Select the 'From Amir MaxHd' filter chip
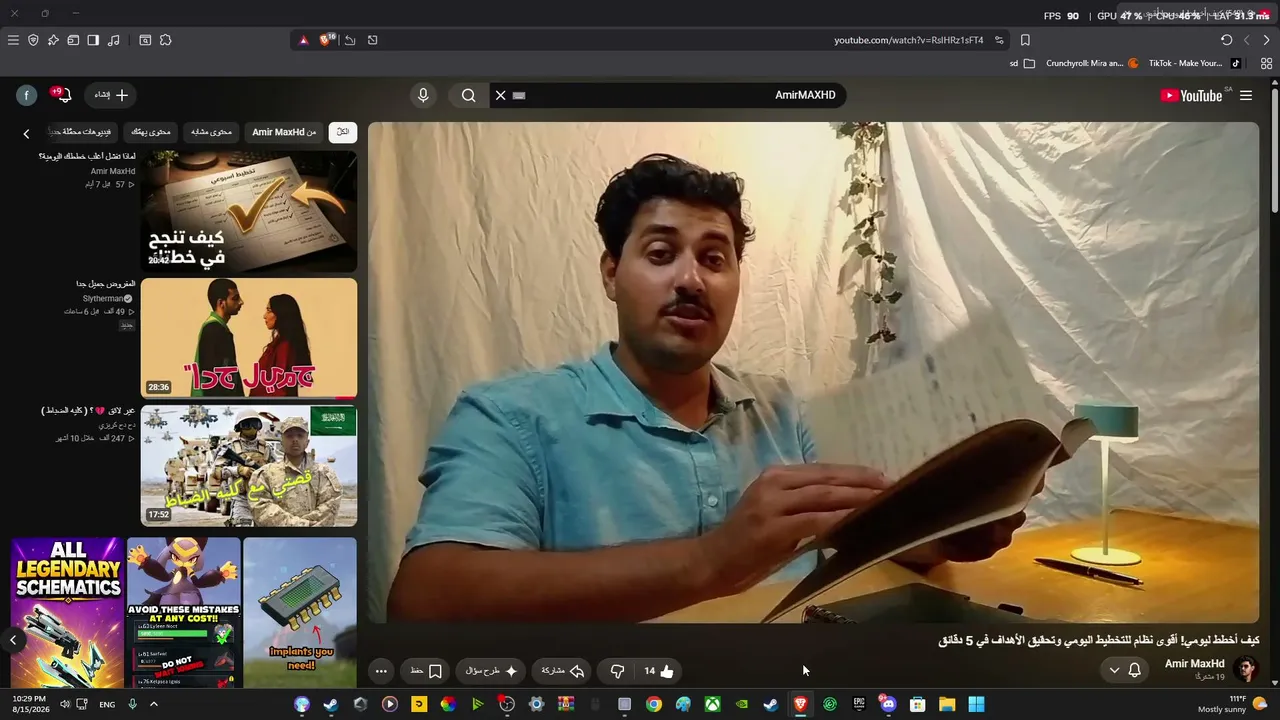The width and height of the screenshot is (1280, 720). [x=284, y=132]
